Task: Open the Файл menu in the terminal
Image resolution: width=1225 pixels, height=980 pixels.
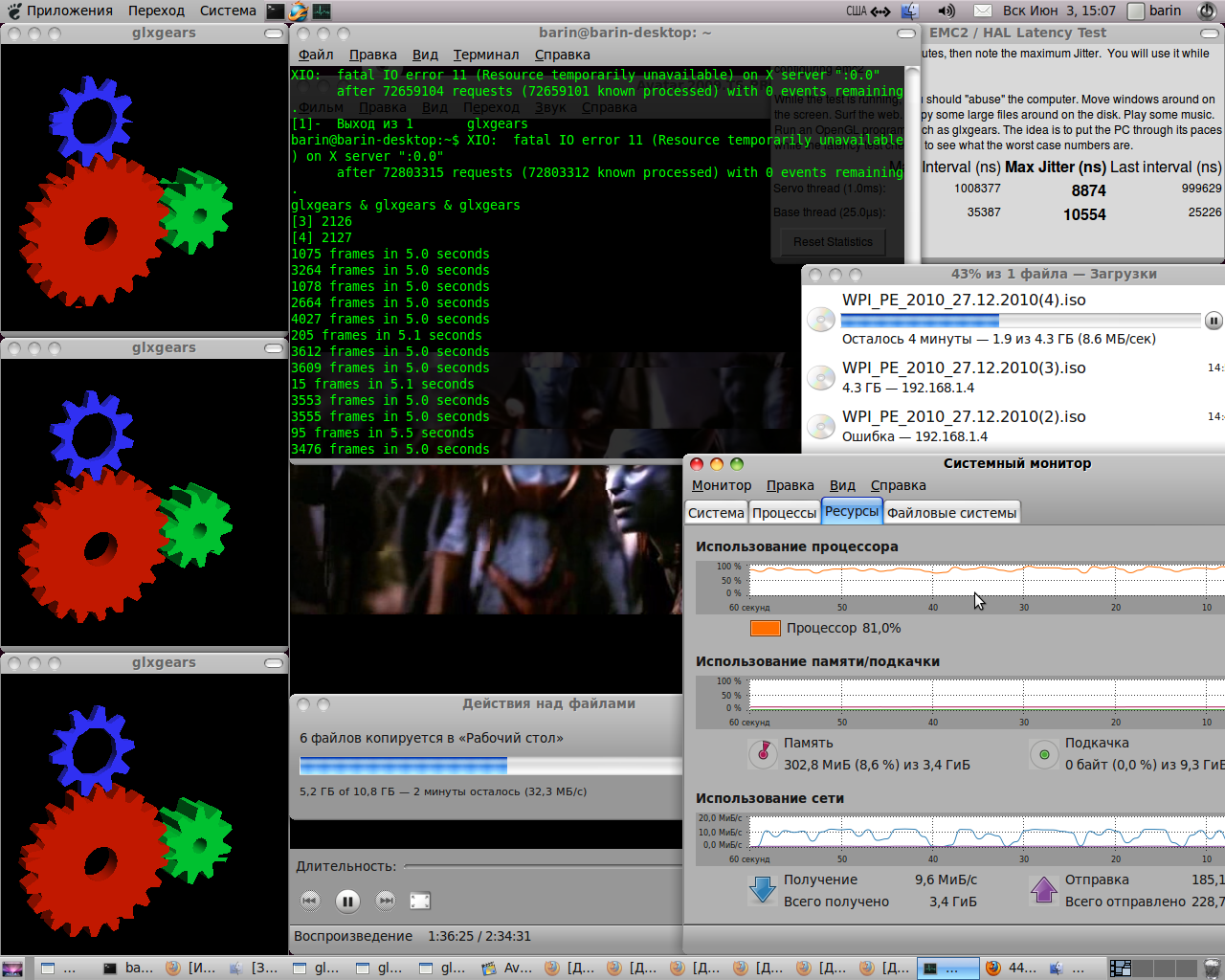Action: pos(316,55)
